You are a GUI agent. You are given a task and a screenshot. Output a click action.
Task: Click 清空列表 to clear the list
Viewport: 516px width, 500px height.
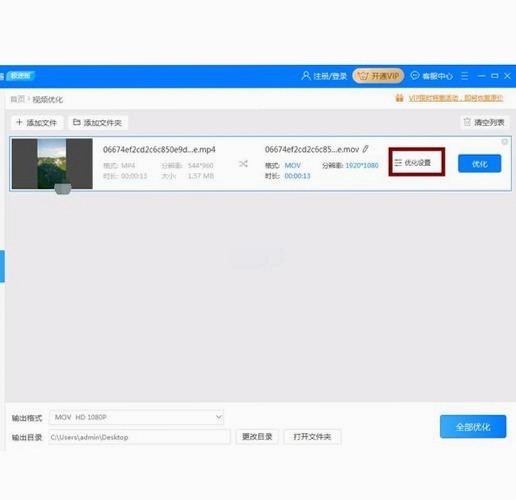pos(485,122)
